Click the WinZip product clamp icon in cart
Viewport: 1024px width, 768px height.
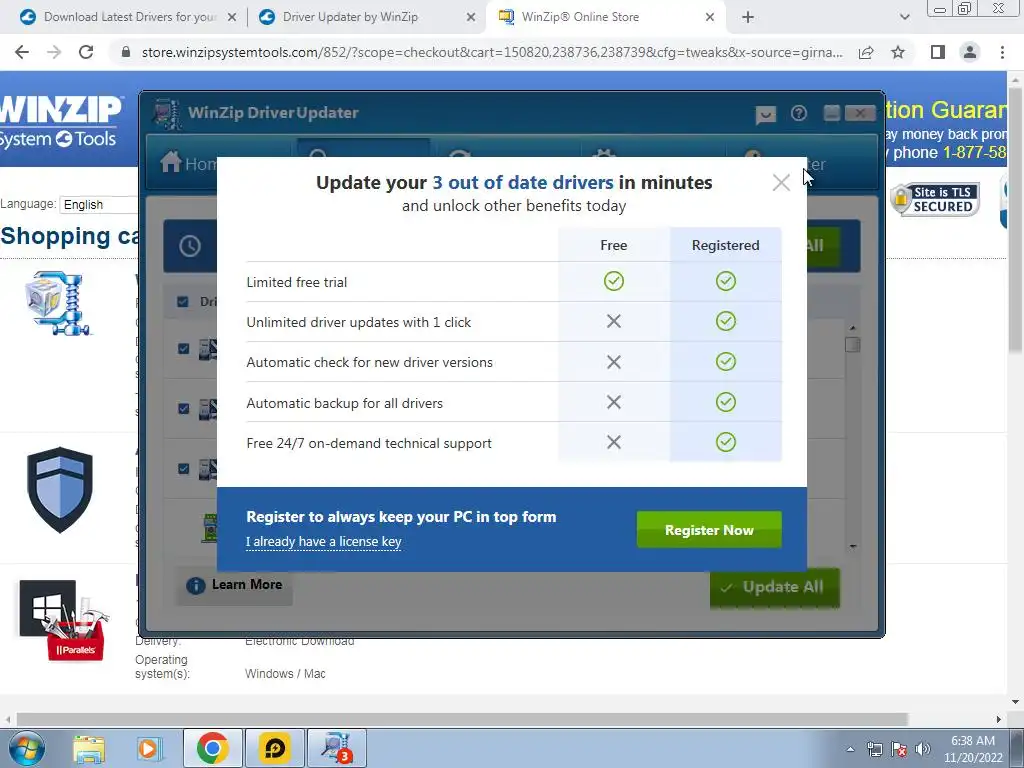coord(59,303)
